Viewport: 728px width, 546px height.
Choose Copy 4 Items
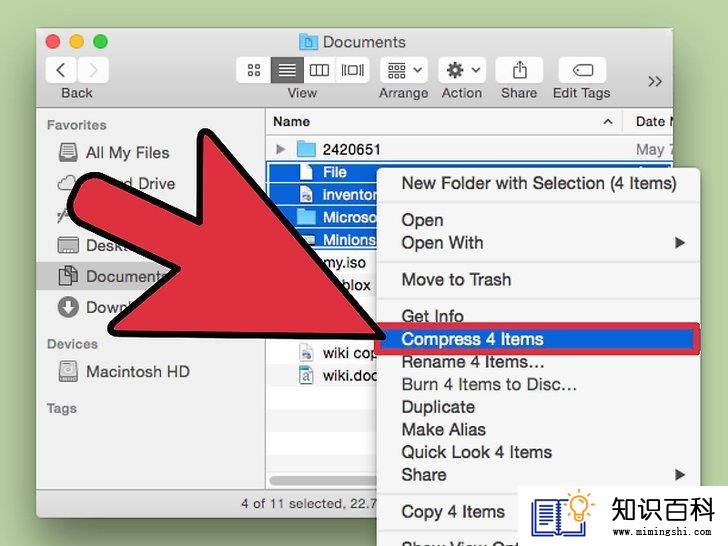453,512
